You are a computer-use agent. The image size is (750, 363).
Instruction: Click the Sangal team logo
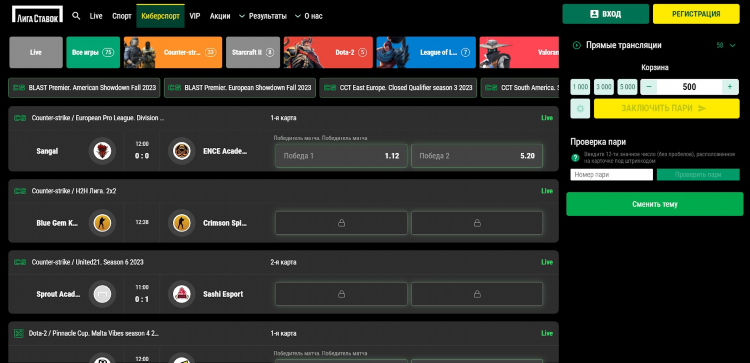point(102,151)
